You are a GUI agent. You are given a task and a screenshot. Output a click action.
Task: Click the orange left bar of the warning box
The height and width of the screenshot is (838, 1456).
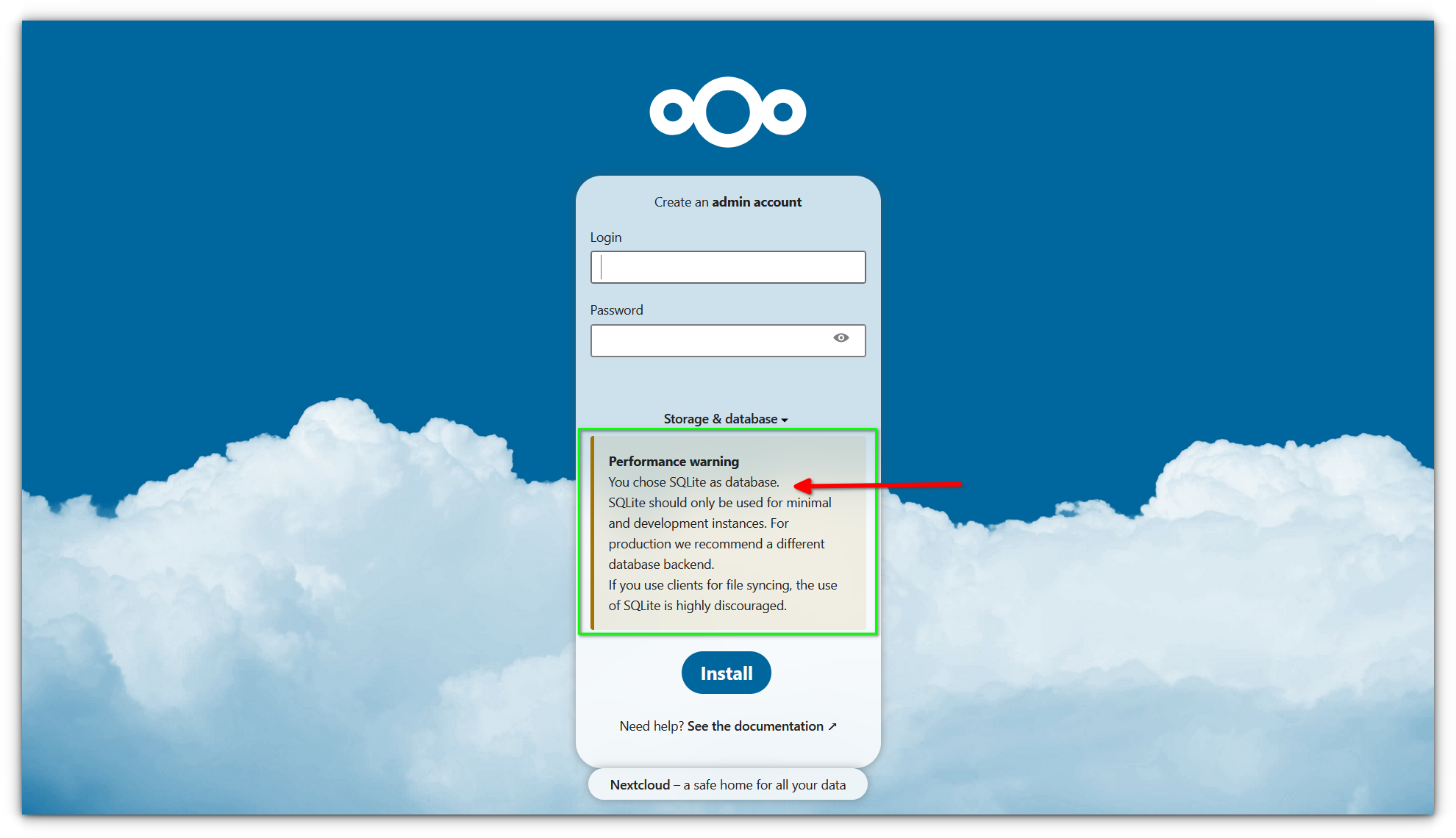(593, 533)
